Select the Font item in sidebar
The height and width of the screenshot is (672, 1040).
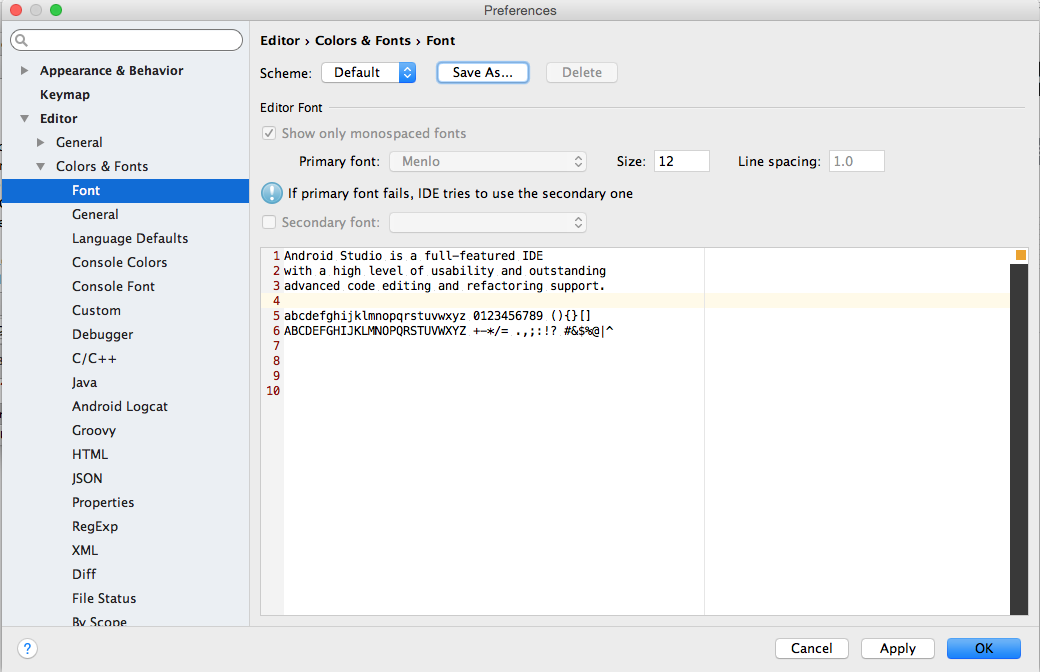[126, 190]
